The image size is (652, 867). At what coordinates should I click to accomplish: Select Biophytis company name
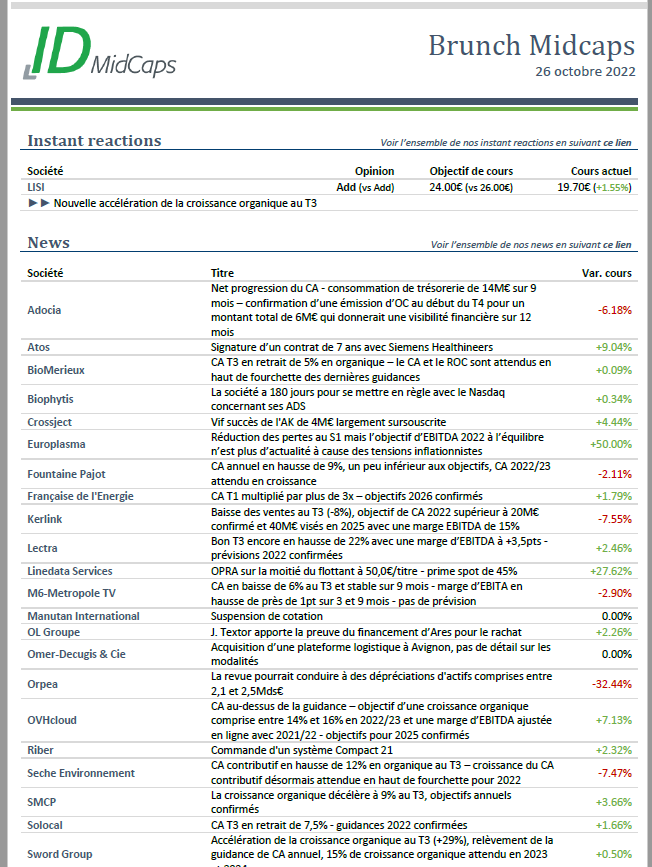pos(50,399)
